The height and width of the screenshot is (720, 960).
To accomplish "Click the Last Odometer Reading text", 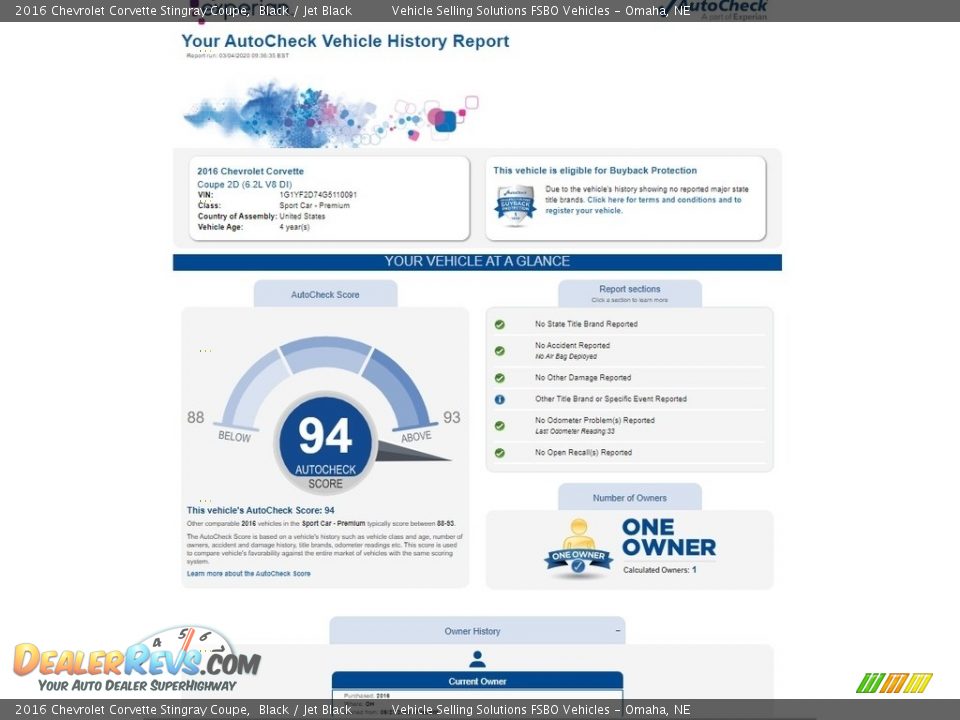I will (575, 432).
